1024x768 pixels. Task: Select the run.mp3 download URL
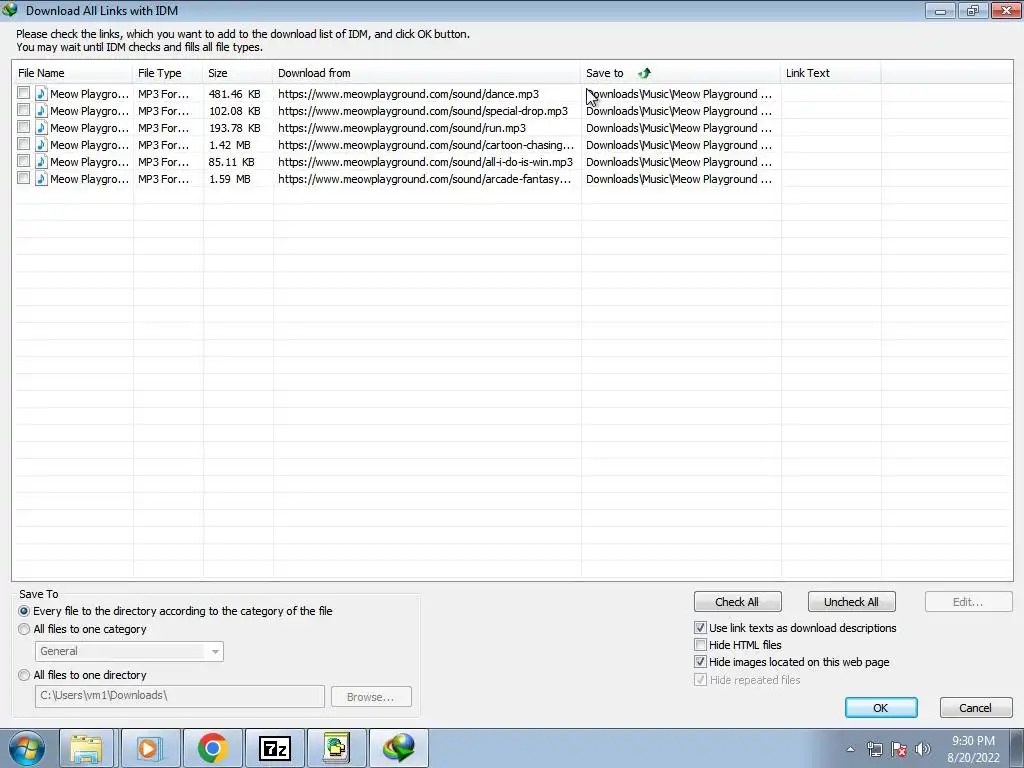402,128
